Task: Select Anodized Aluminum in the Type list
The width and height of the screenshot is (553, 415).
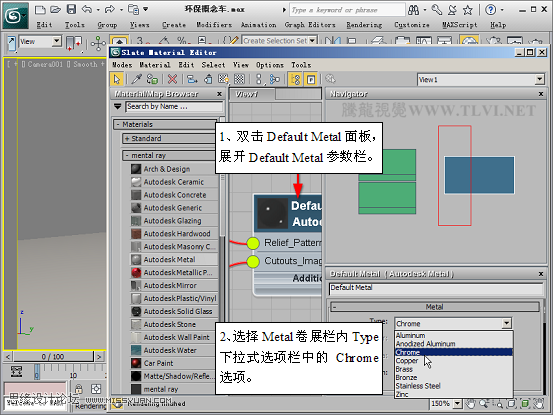Action: click(454, 344)
